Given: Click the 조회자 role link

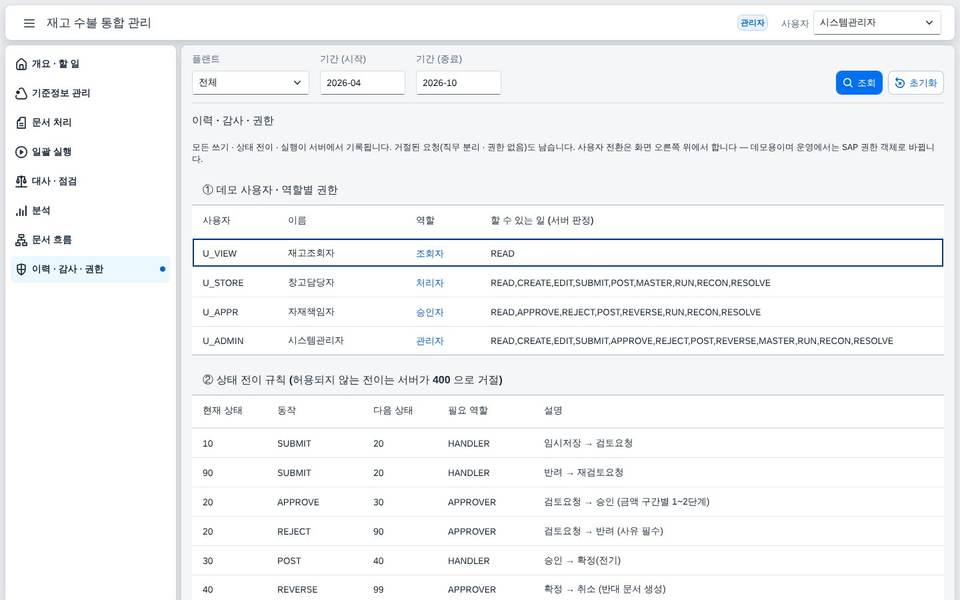Looking at the screenshot, I should pyautogui.click(x=429, y=253).
